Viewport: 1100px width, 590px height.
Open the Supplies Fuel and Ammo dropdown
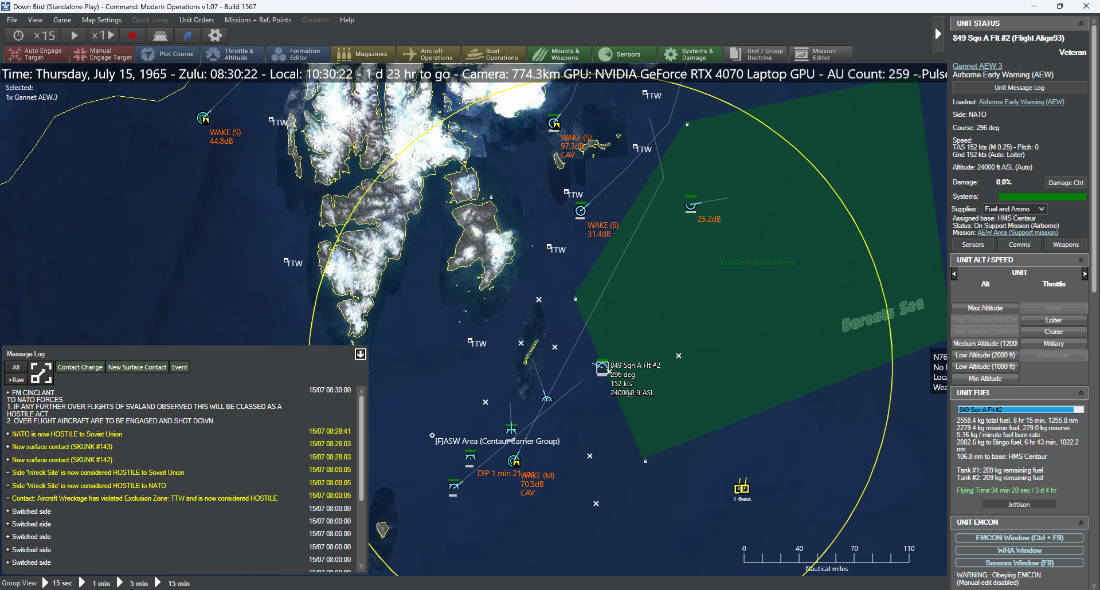1014,209
